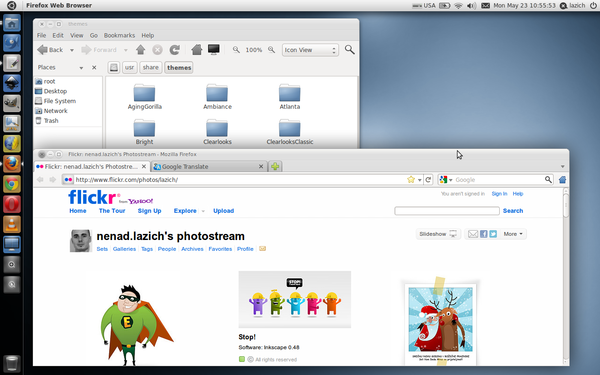Click the volume icon in the top panel
This screenshot has width=600, height=375.
pos(471,5)
